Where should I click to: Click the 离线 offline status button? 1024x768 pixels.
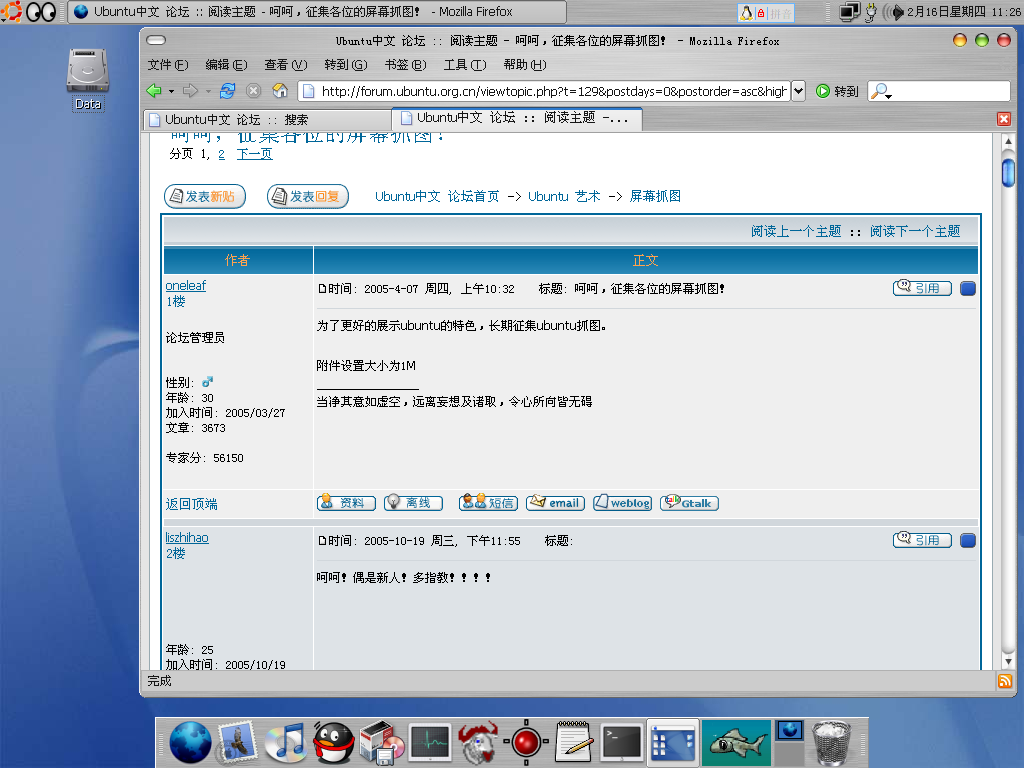tap(413, 503)
